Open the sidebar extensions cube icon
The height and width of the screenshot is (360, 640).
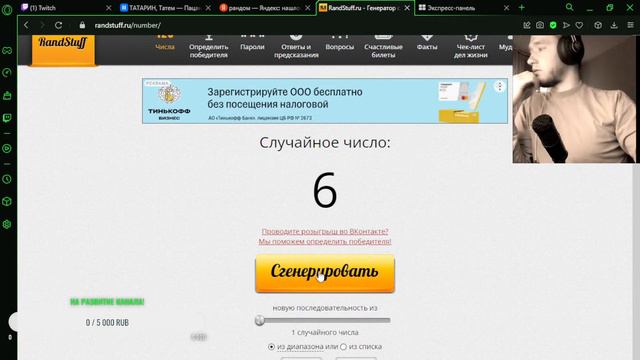coord(7,202)
